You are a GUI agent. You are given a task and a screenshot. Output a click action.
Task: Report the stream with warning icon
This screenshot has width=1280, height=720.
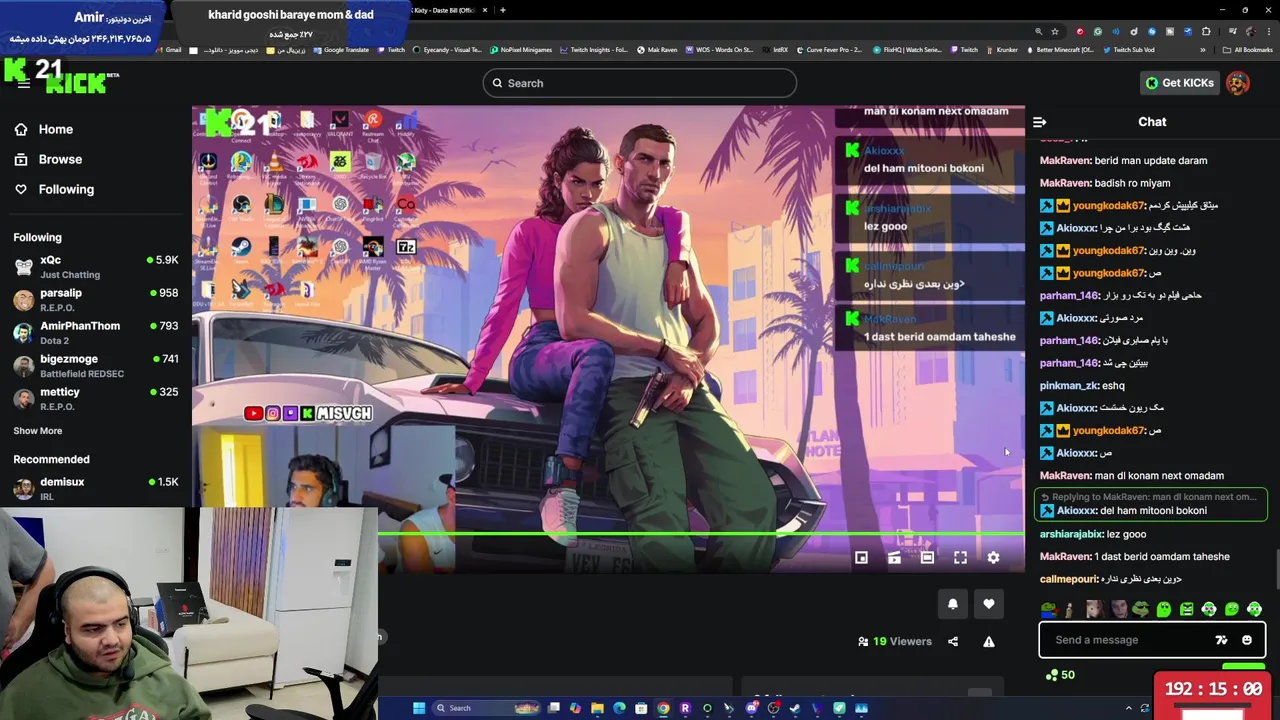click(989, 642)
